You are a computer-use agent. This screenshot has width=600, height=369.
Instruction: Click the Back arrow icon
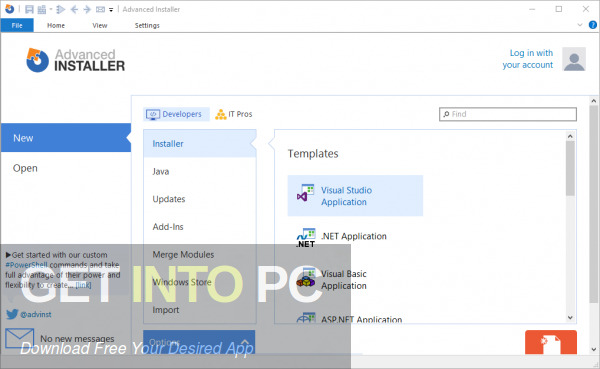(x=74, y=9)
